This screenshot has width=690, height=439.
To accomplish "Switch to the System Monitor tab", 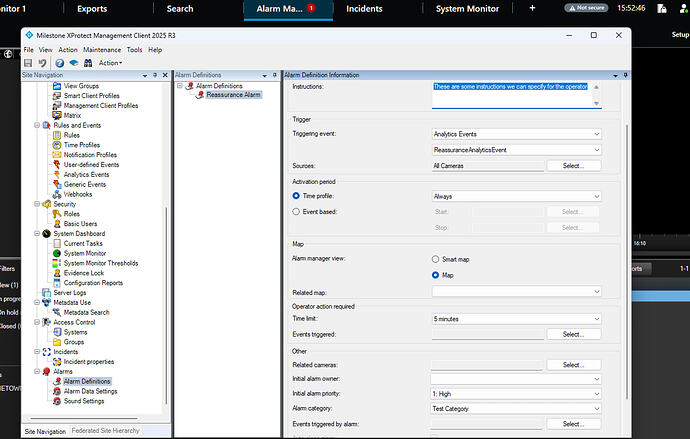I will tap(467, 9).
